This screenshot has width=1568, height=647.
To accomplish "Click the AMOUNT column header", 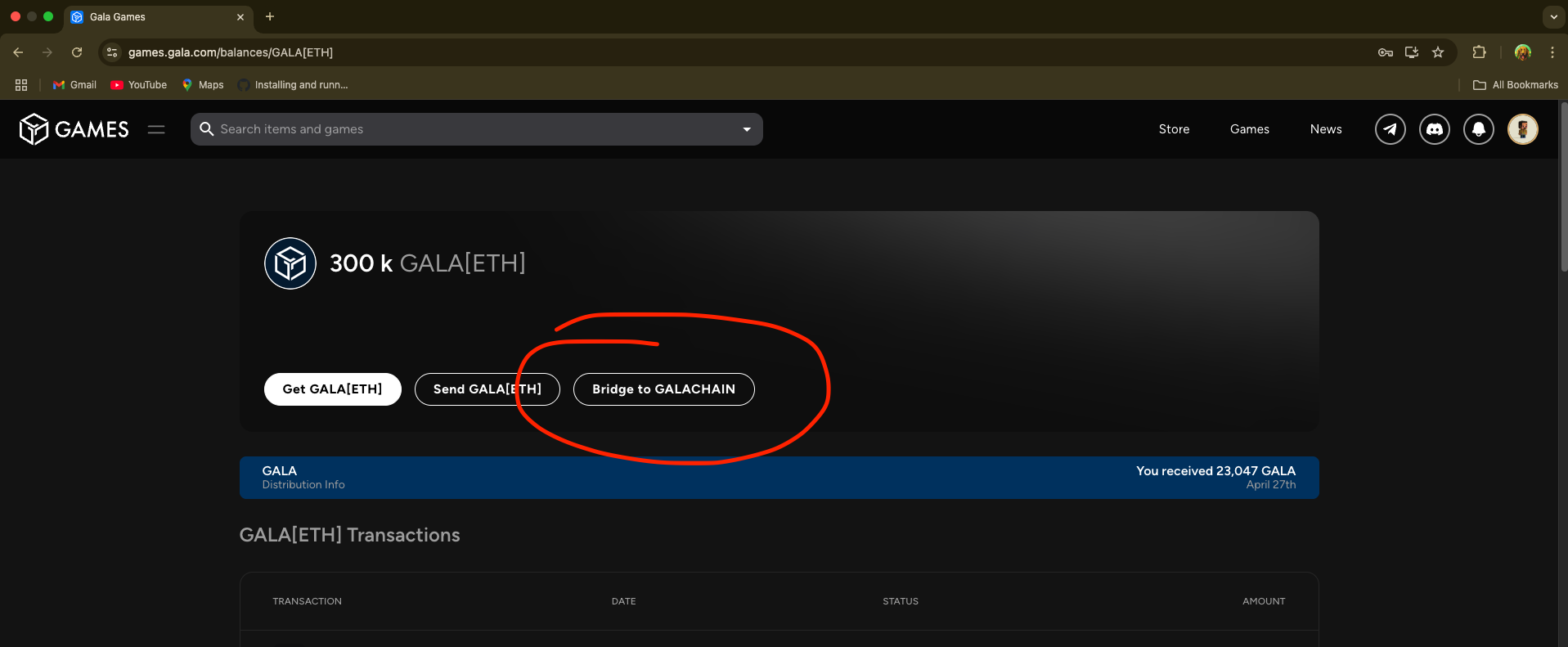I will point(1264,601).
